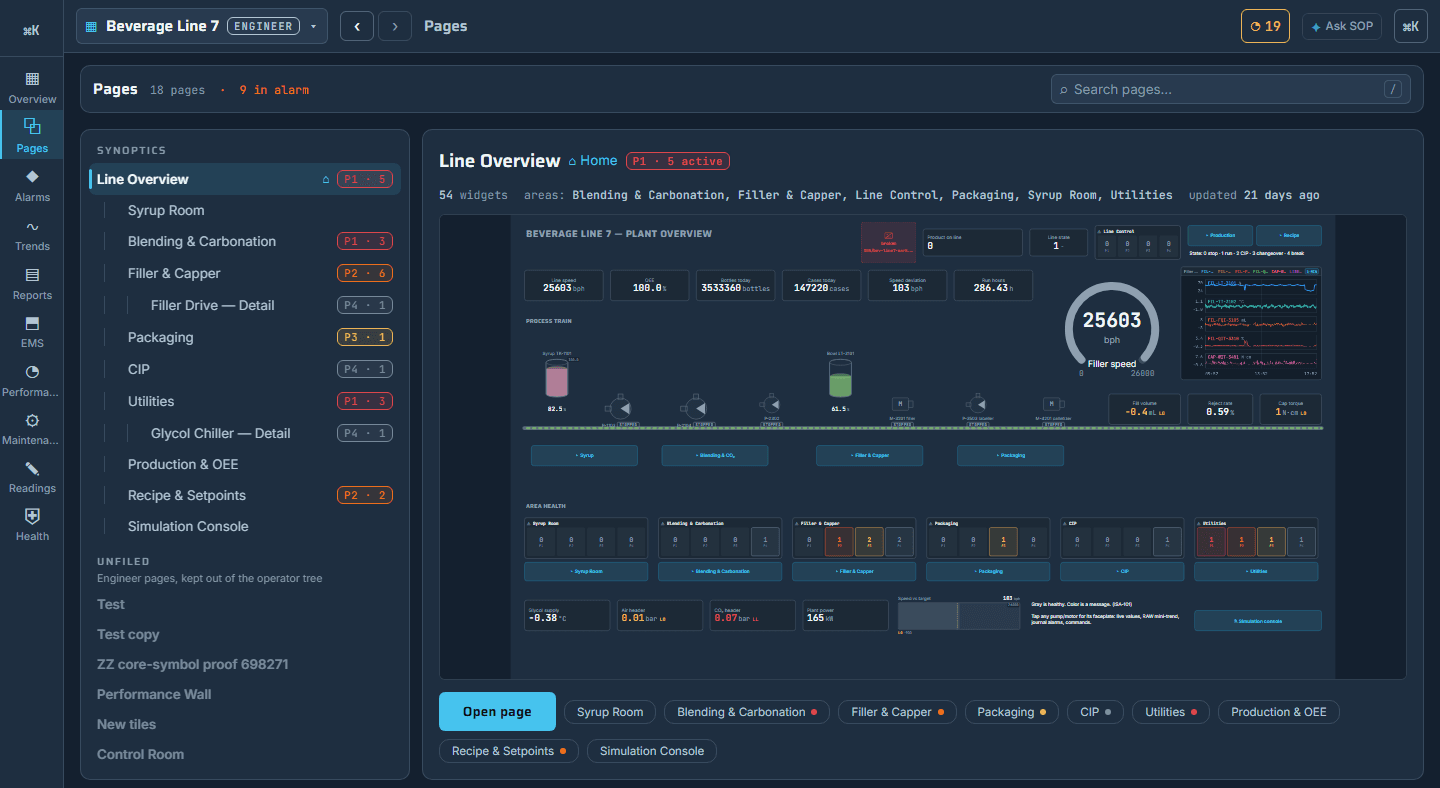Screen dimensions: 1440x788
Task: Open the Beverage Line 7 dropdown
Action: click(x=202, y=26)
